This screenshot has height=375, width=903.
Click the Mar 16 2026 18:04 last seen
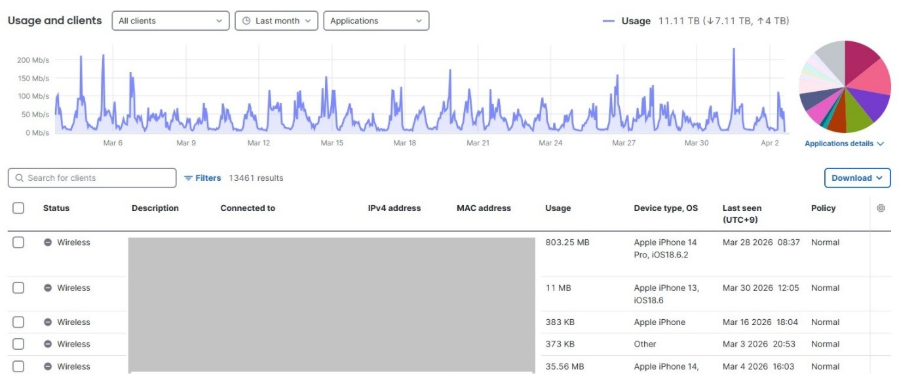click(x=760, y=322)
